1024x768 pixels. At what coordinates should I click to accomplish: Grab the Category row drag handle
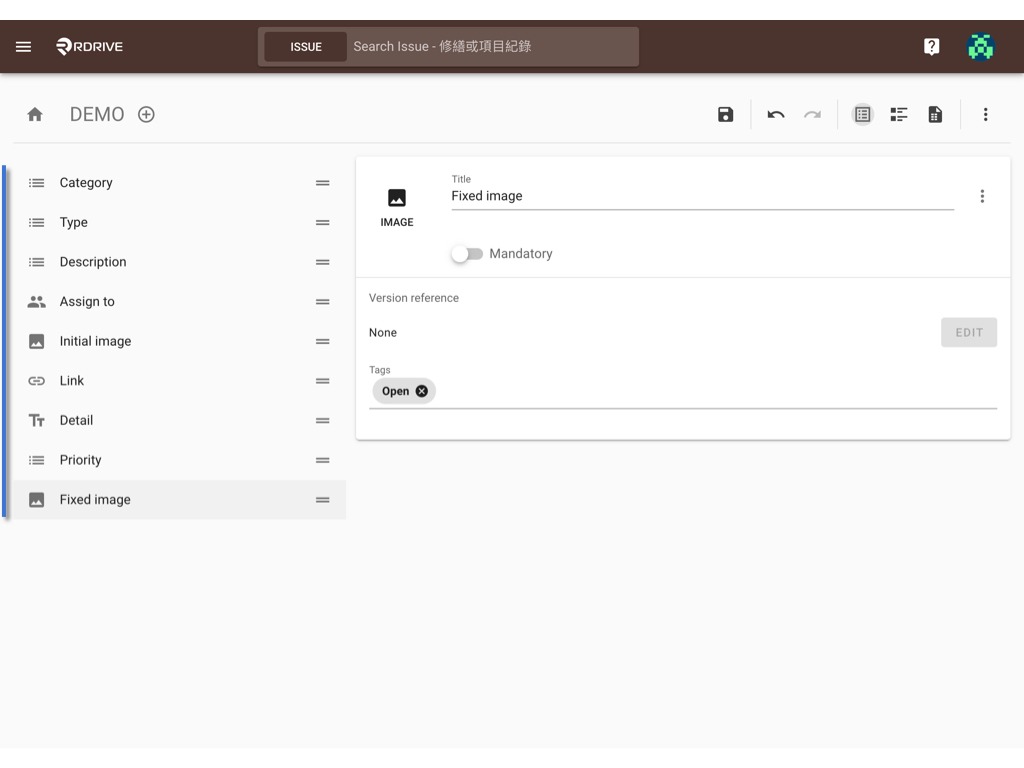(x=323, y=183)
